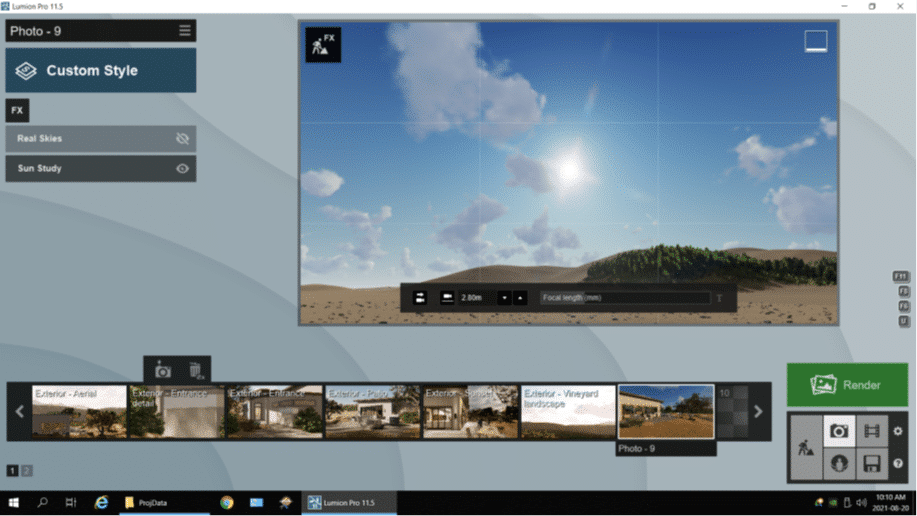Viewport: 917px width, 516px height.
Task: Open the Build with FX mode in preview
Action: coord(323,45)
